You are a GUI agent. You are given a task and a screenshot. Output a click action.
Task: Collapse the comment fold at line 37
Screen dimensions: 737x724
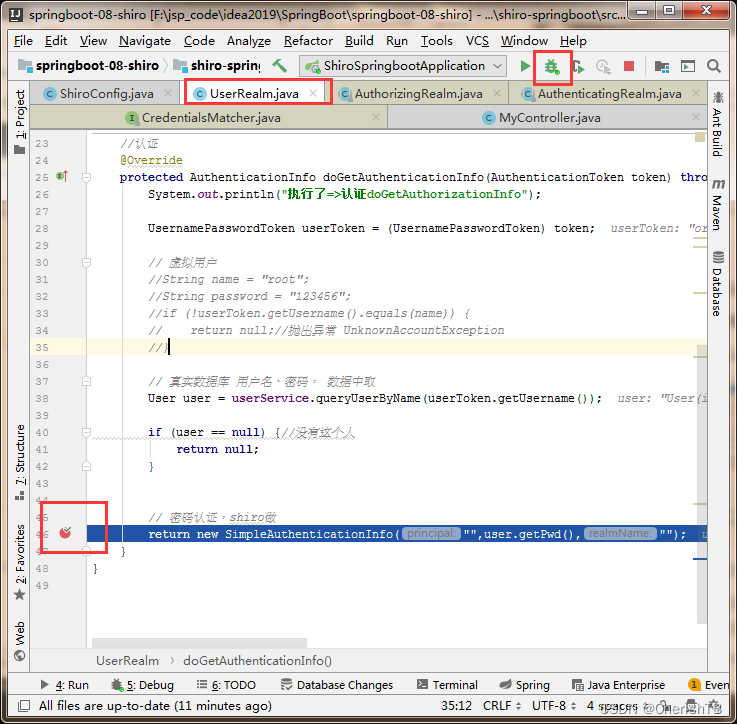(x=86, y=381)
